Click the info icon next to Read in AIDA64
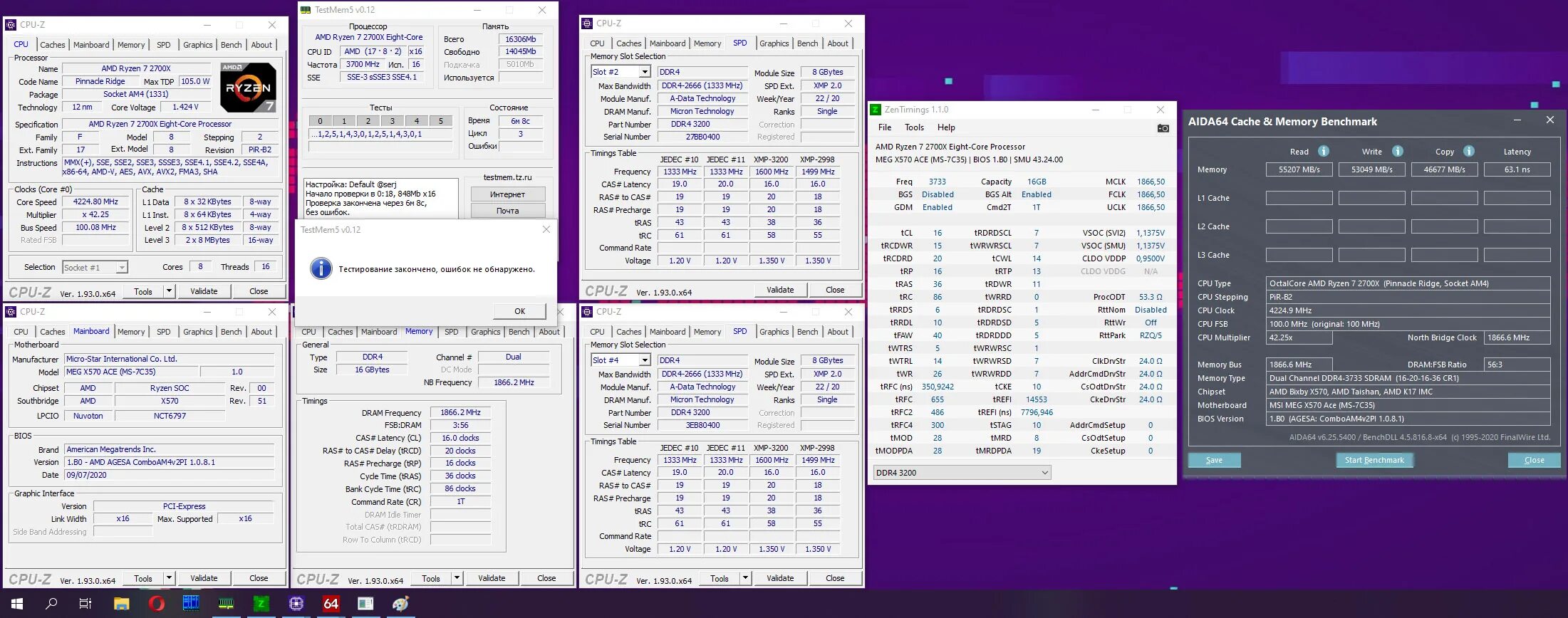The height and width of the screenshot is (618, 1568). tap(1323, 151)
